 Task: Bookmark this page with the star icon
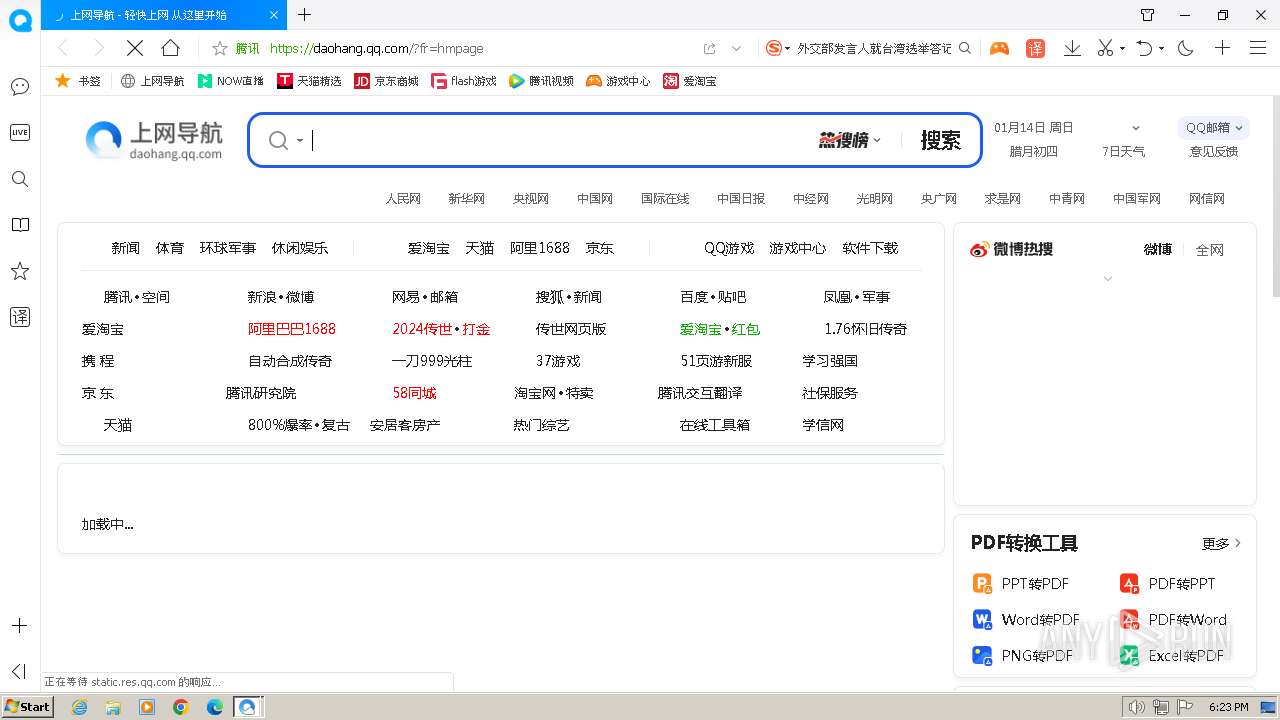220,48
